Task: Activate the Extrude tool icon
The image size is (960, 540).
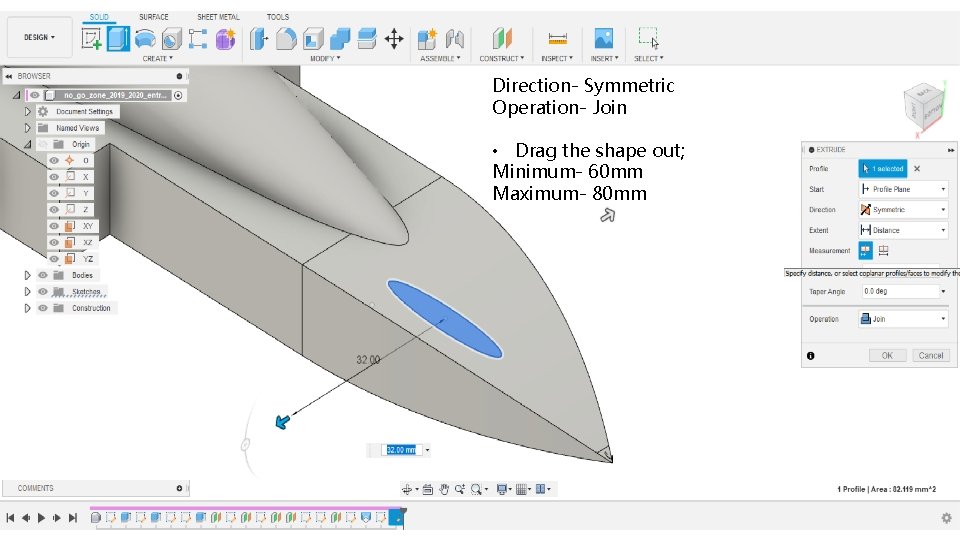Action: point(118,39)
